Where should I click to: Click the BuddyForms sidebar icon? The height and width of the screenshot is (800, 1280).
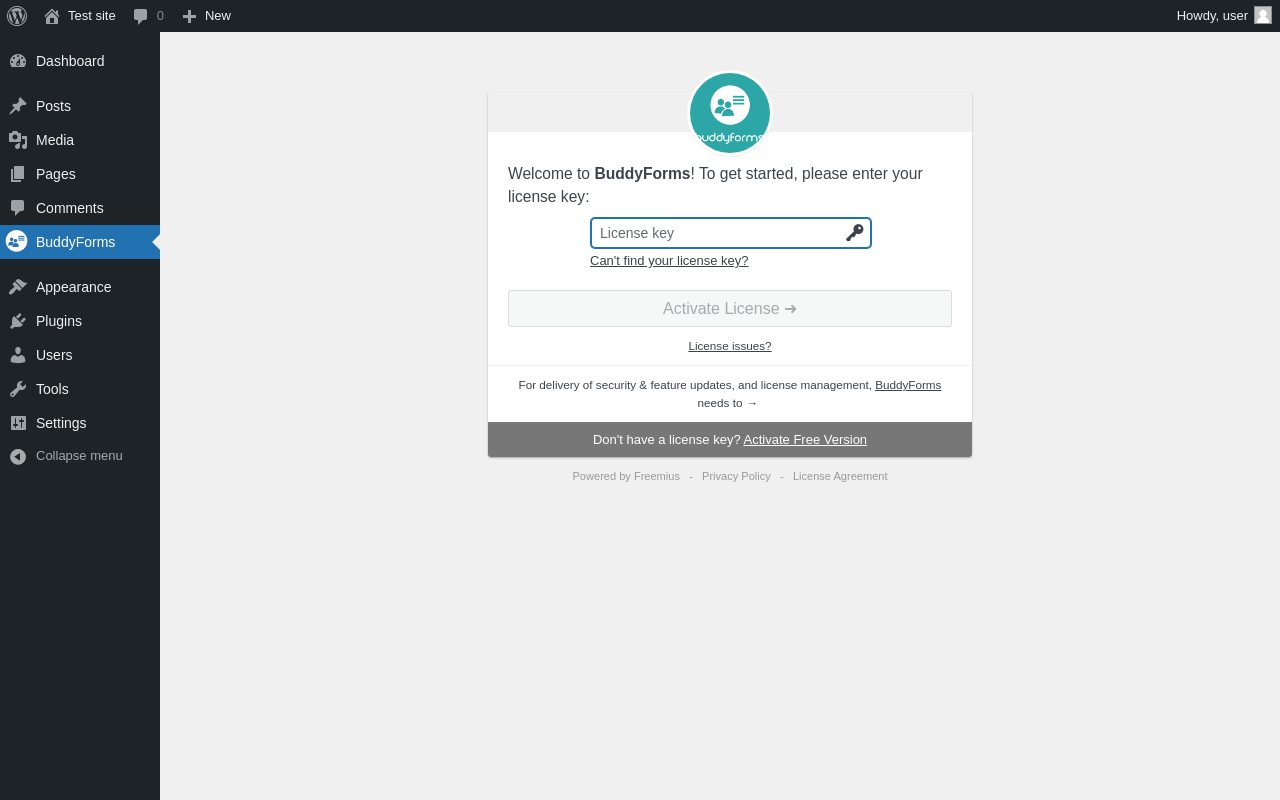click(x=17, y=241)
